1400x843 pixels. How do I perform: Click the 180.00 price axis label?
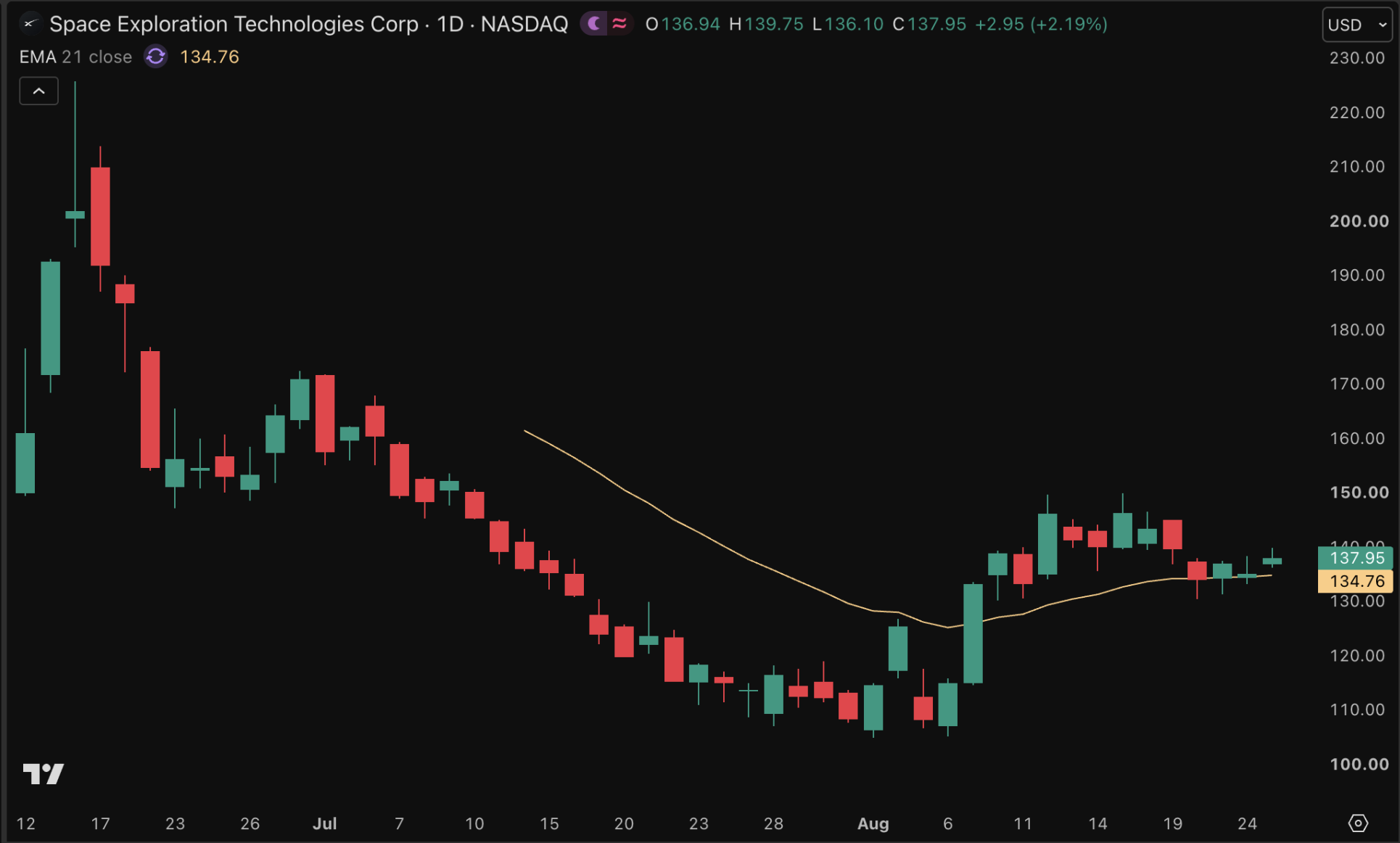click(1357, 329)
